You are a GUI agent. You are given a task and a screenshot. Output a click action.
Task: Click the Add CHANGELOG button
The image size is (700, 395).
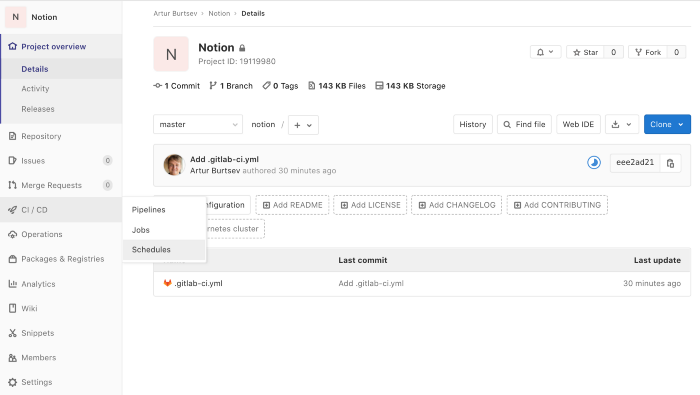click(x=456, y=205)
